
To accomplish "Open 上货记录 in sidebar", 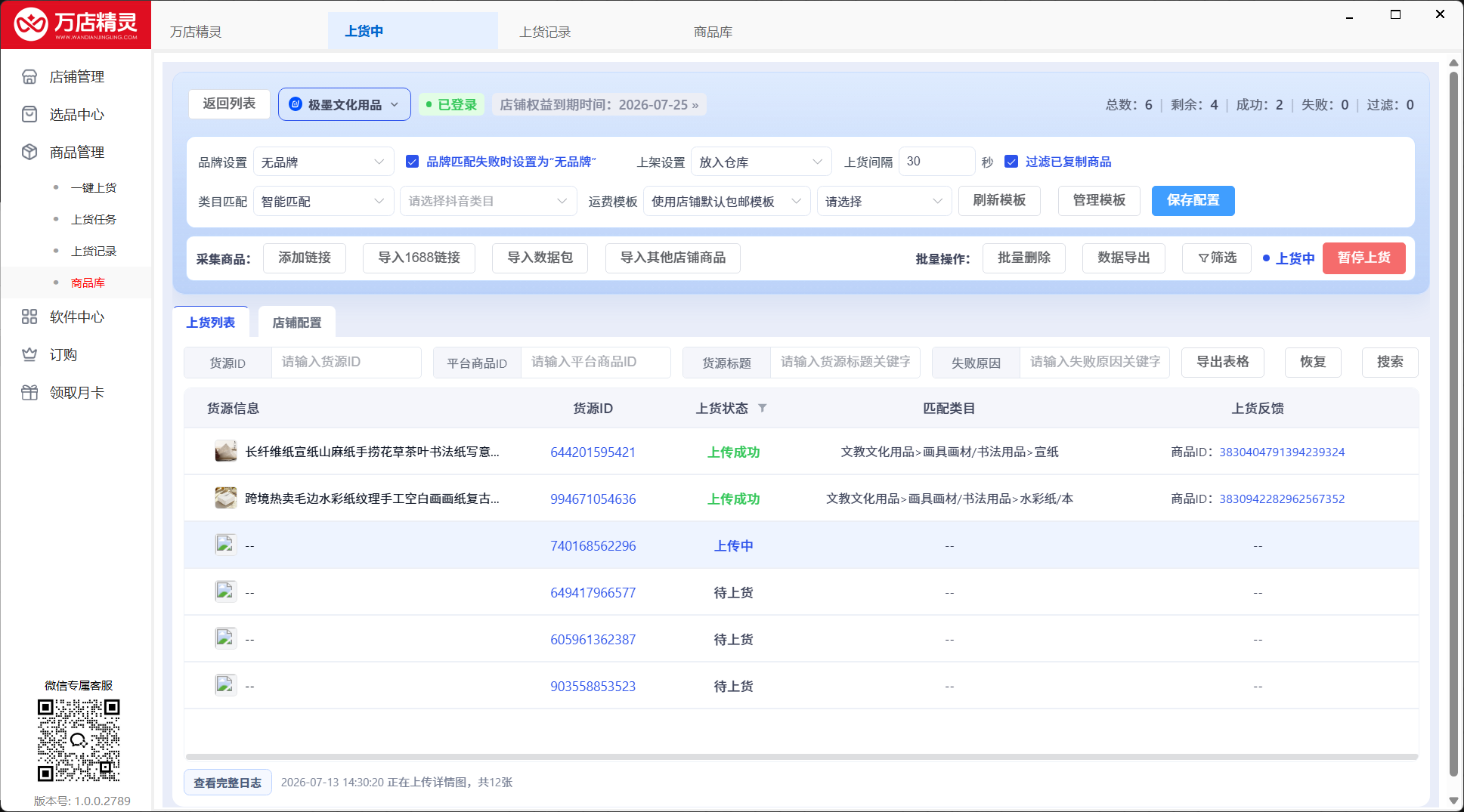I will (x=94, y=252).
